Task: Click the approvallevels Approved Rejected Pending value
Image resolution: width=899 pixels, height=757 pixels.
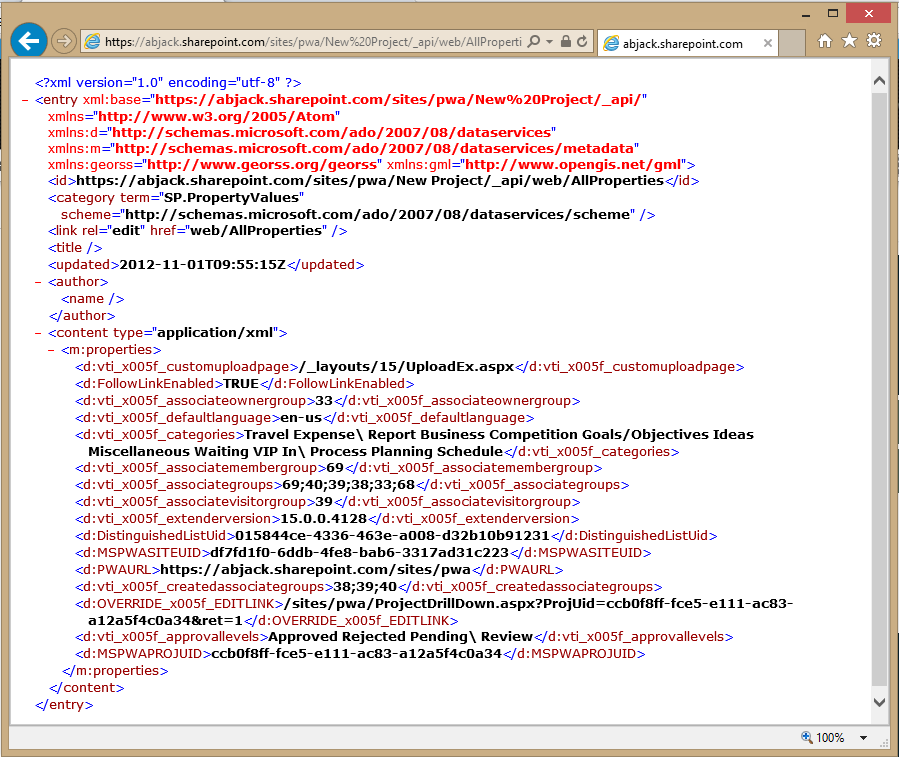Action: [400, 637]
